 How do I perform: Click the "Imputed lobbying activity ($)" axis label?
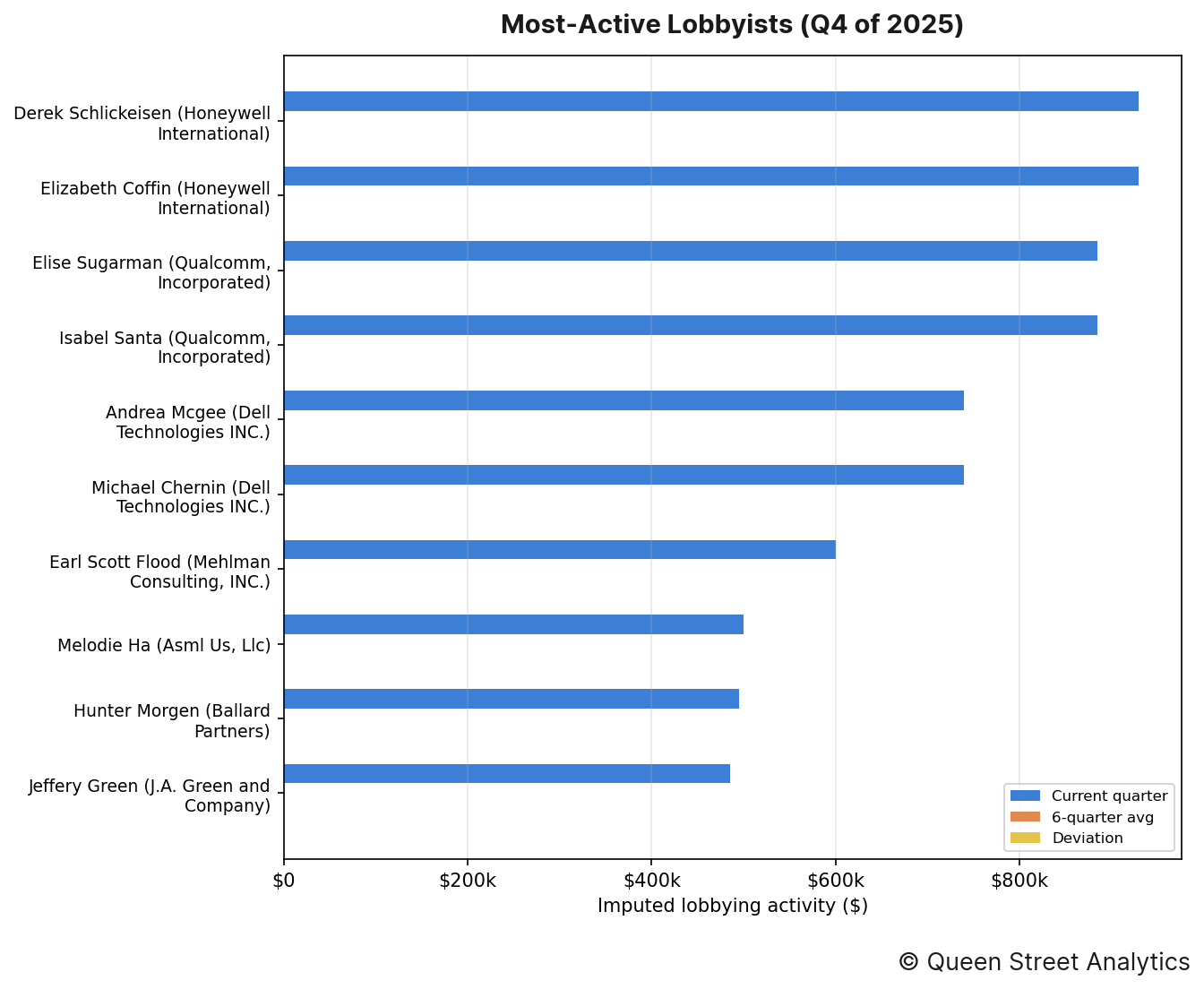click(x=733, y=906)
